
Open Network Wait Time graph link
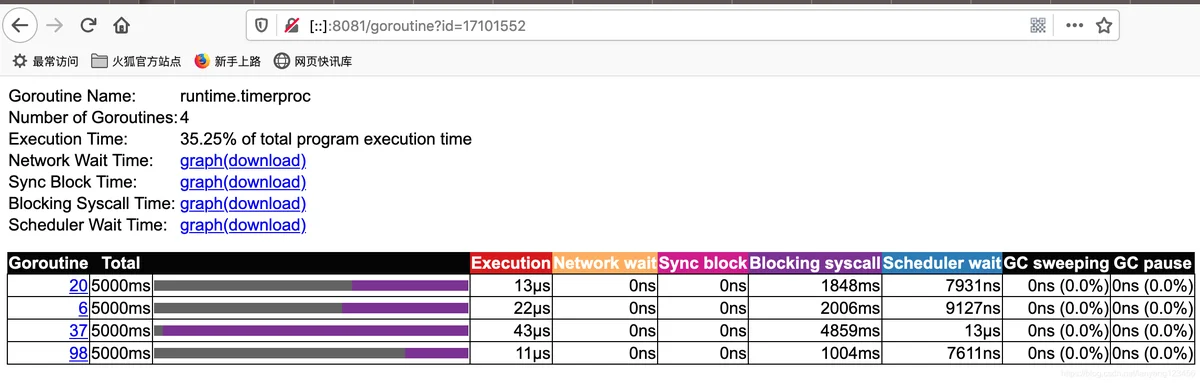[243, 160]
